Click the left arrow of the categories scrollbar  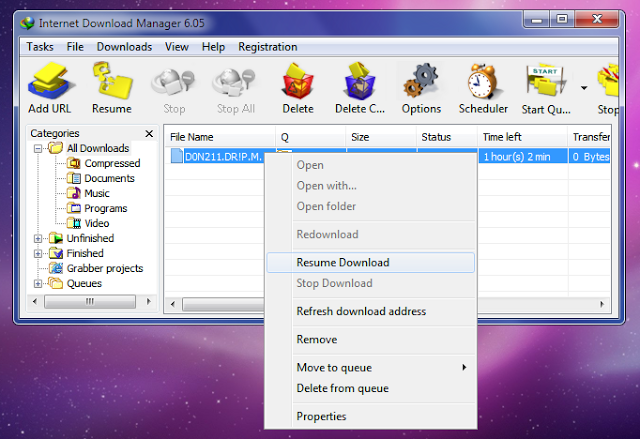point(35,302)
